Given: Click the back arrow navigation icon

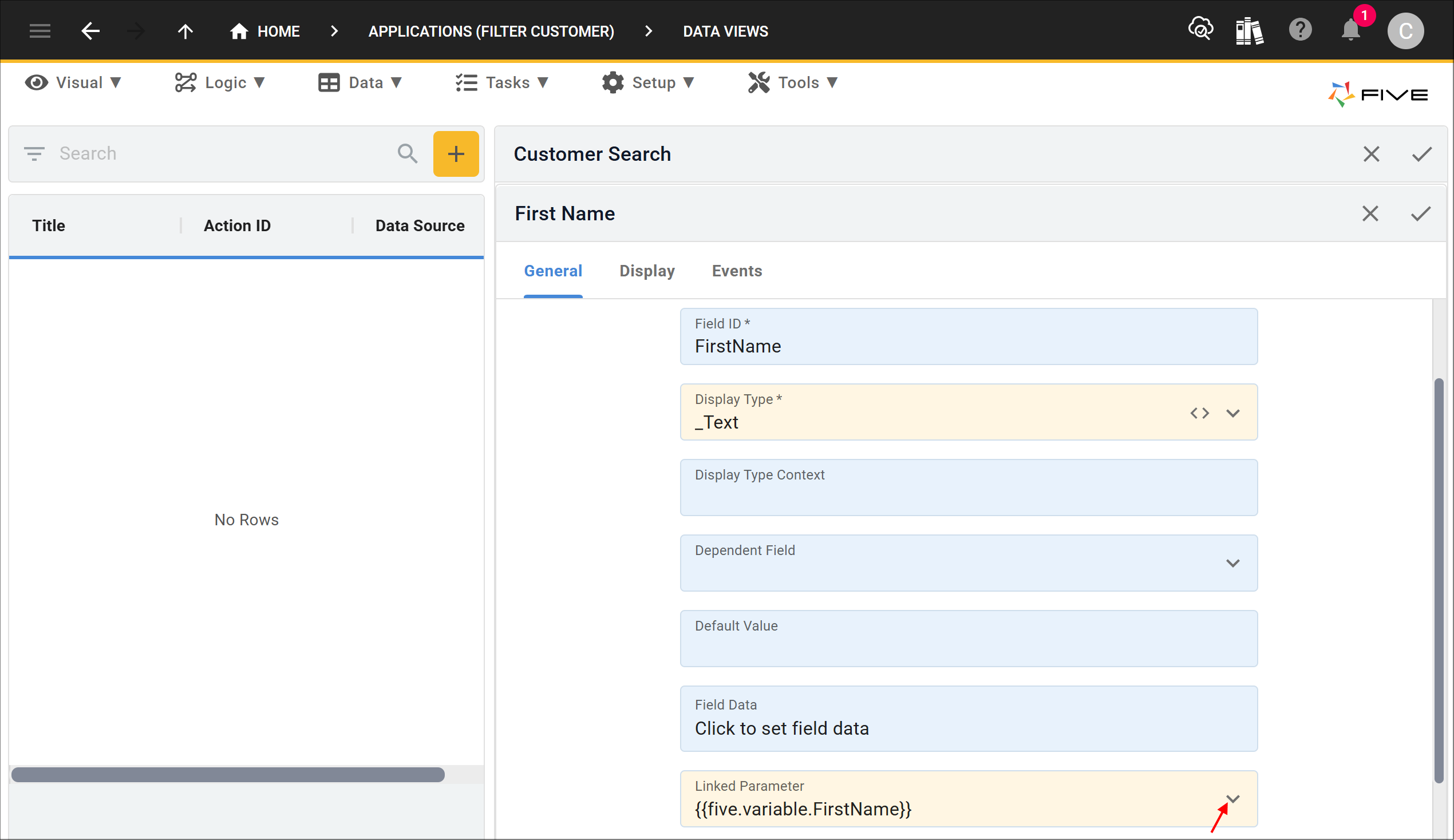Looking at the screenshot, I should click(90, 31).
